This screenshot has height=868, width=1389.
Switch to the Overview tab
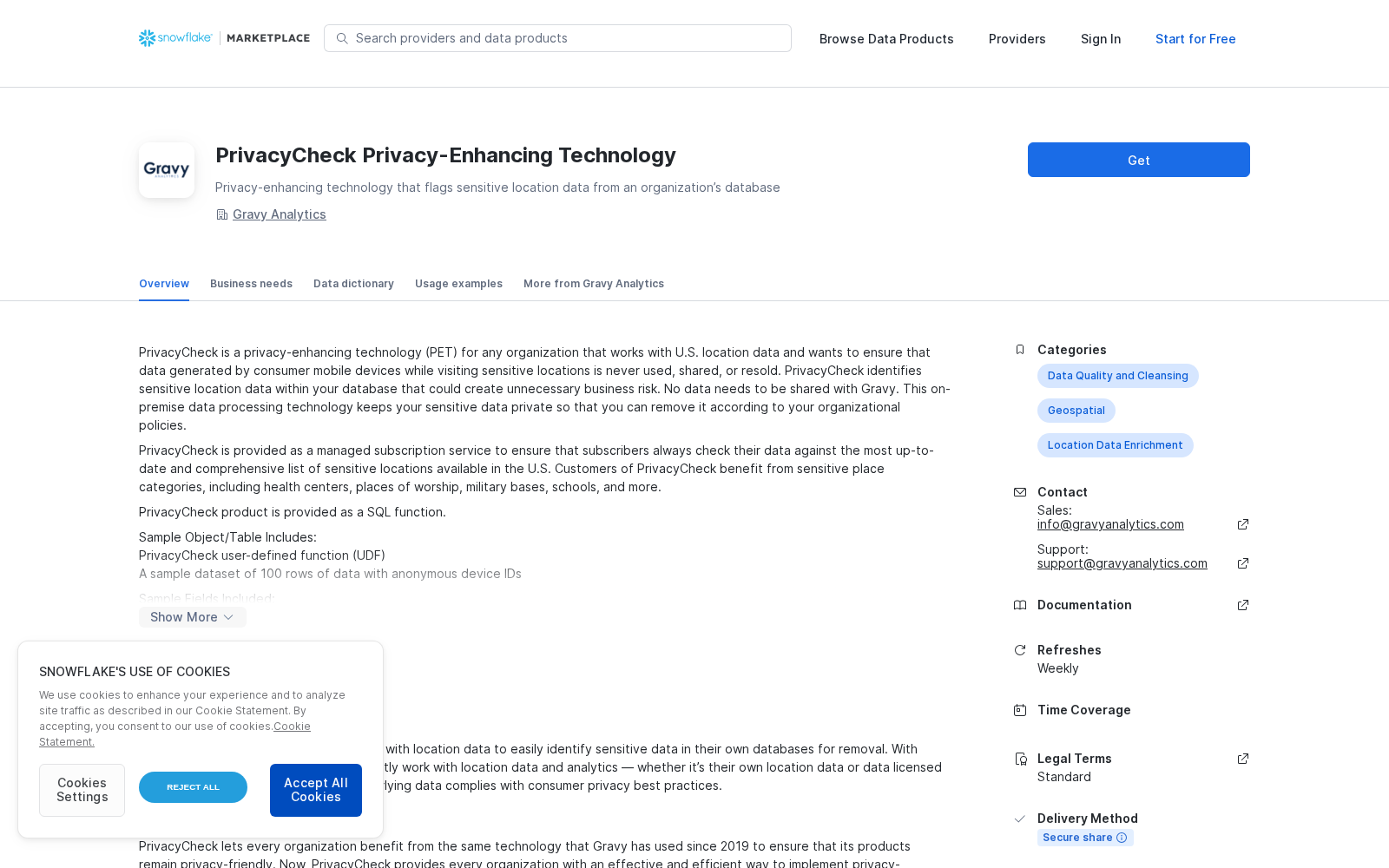point(164,284)
